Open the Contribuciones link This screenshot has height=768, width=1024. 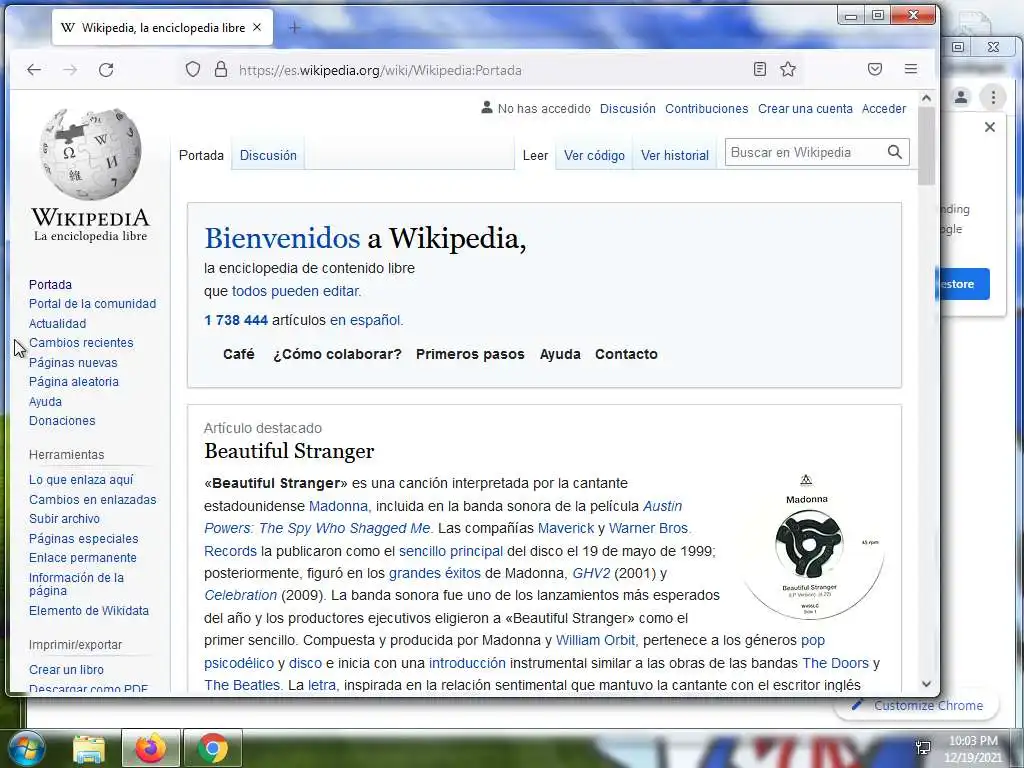pyautogui.click(x=707, y=108)
